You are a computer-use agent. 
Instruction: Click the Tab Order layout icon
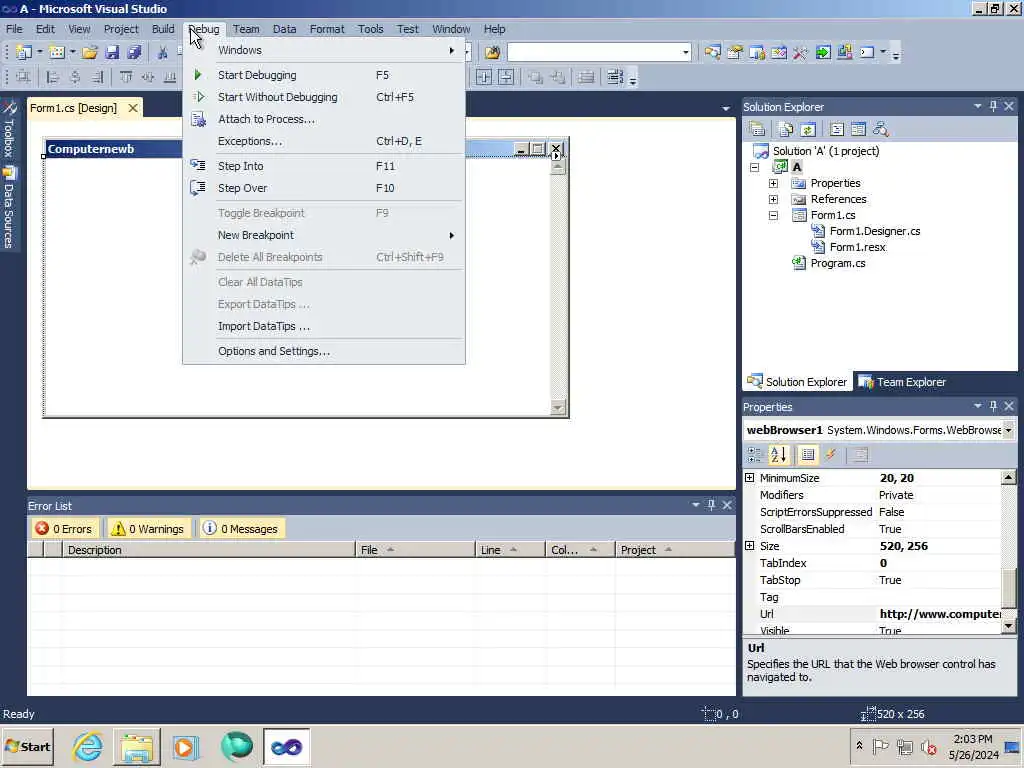coord(615,77)
